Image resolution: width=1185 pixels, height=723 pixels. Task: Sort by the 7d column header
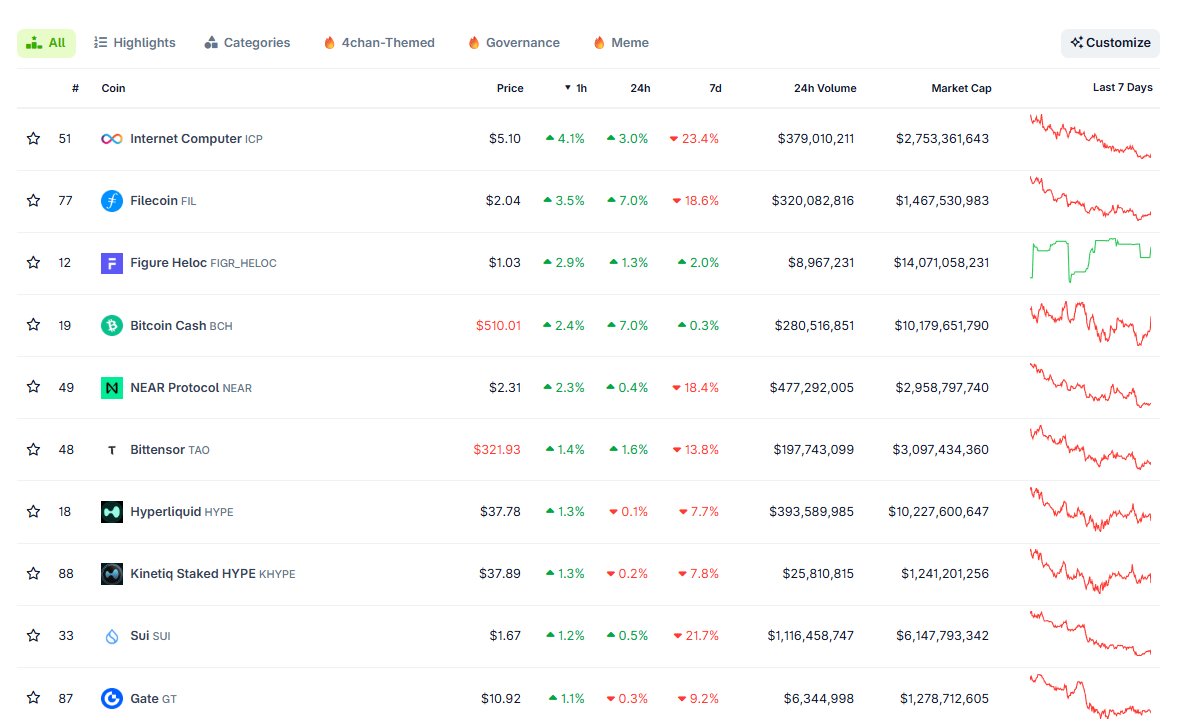(x=715, y=88)
